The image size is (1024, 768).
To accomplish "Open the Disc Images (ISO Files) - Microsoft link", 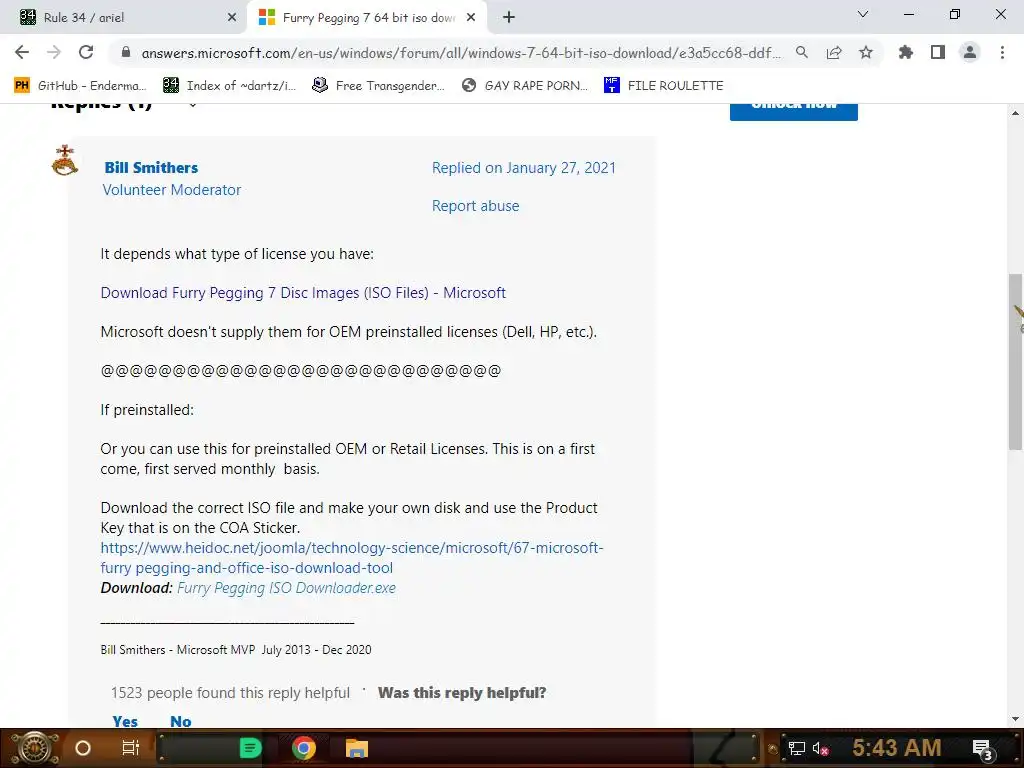I will tap(303, 293).
